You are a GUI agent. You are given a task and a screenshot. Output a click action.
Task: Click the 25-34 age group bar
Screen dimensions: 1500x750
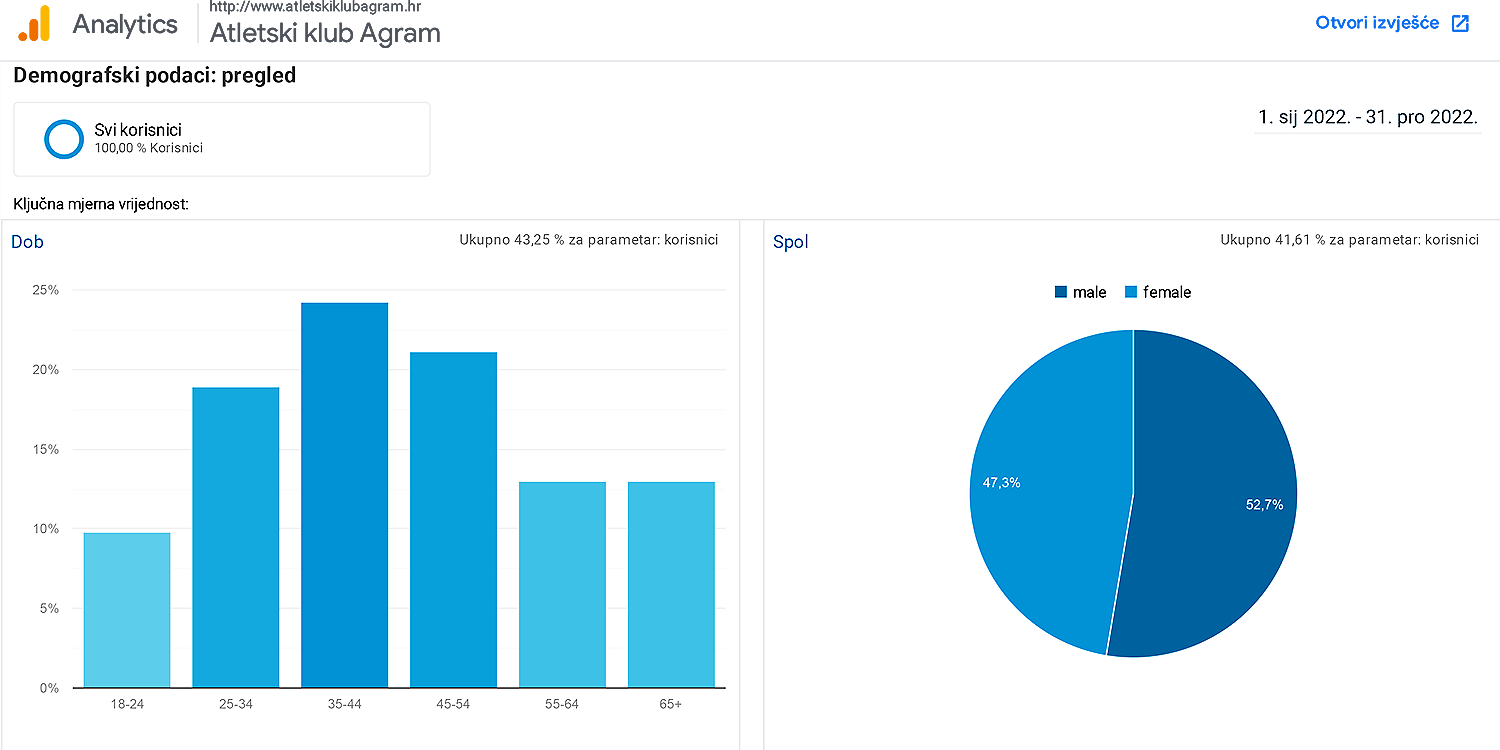235,537
